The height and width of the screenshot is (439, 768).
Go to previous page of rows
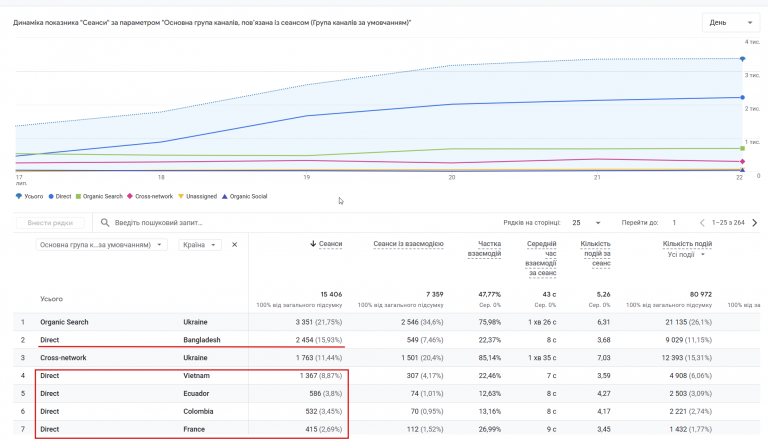(702, 222)
